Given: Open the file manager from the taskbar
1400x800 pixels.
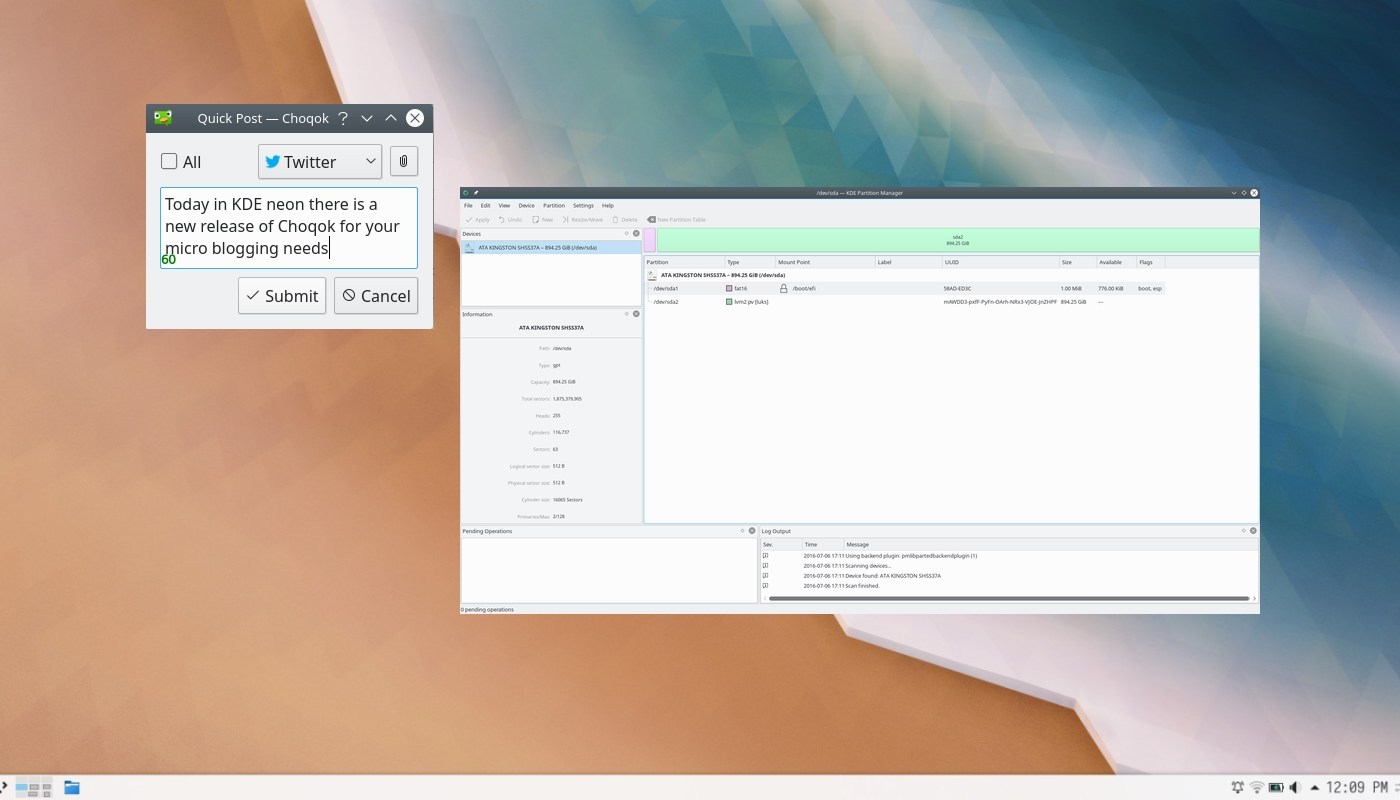Looking at the screenshot, I should coord(72,788).
